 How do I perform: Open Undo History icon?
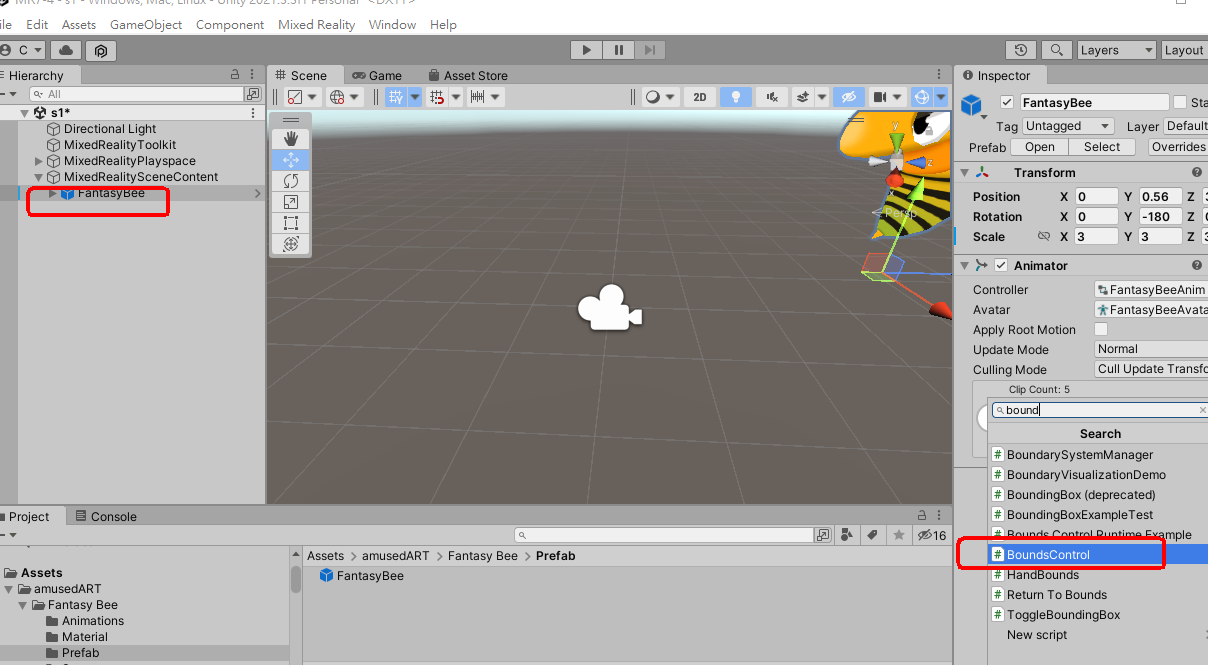tap(1020, 50)
